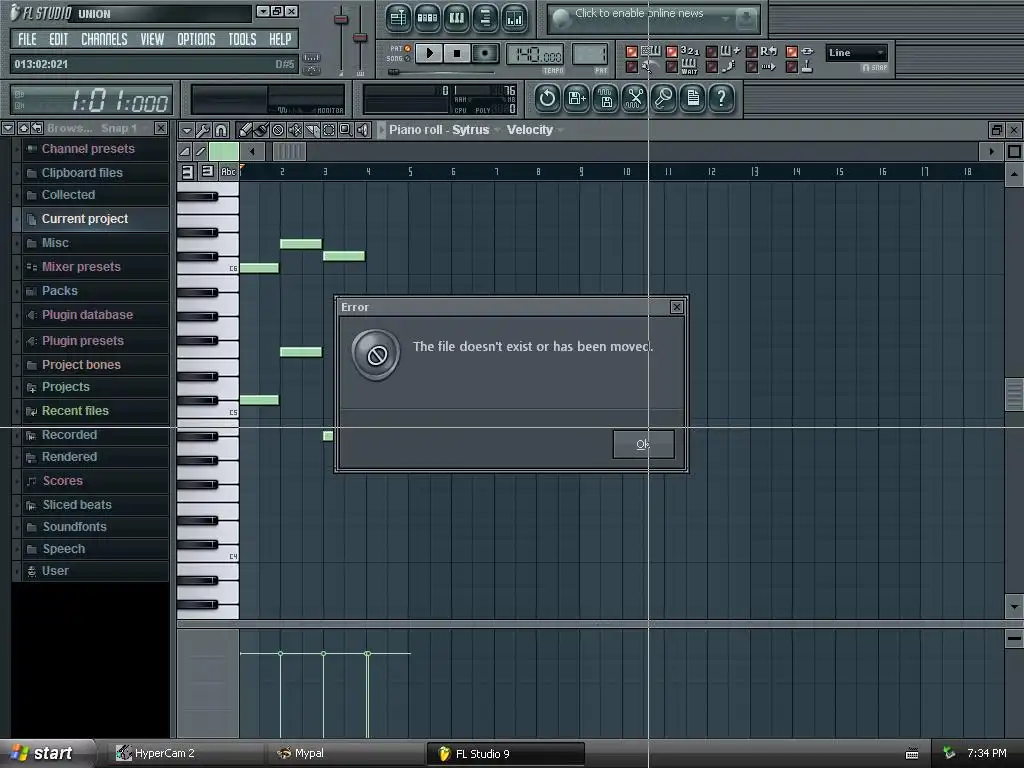Select the Delete tool in piano roll
This screenshot has height=768, width=1024.
[278, 130]
